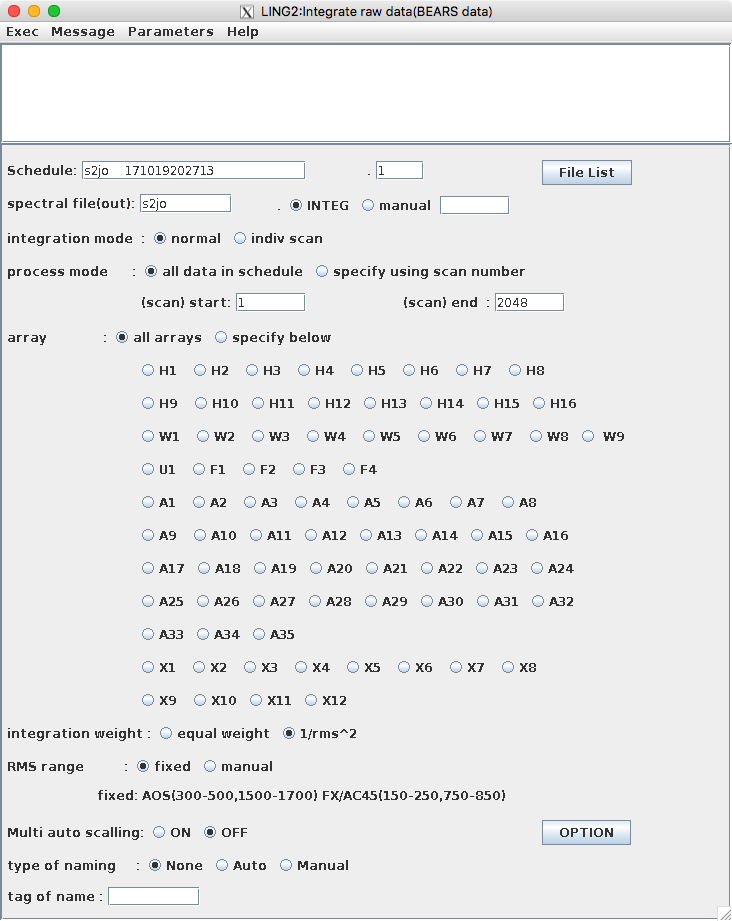Open the Exec menu
The height and width of the screenshot is (921, 732).
point(22,32)
